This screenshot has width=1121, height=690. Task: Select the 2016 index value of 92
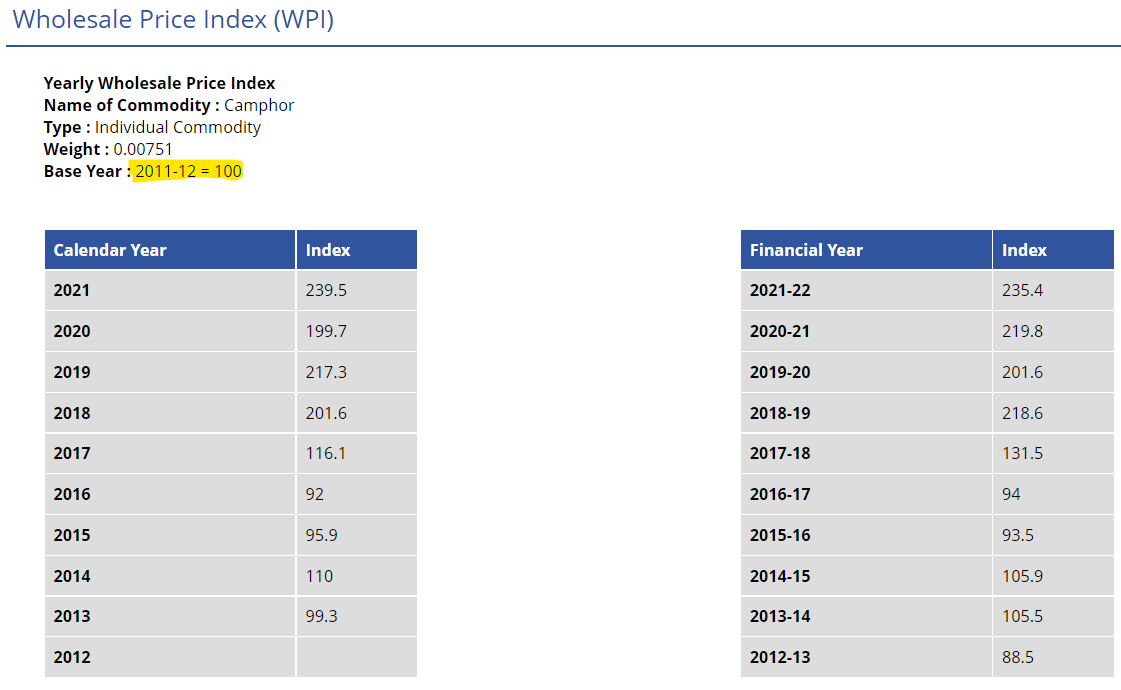point(311,494)
